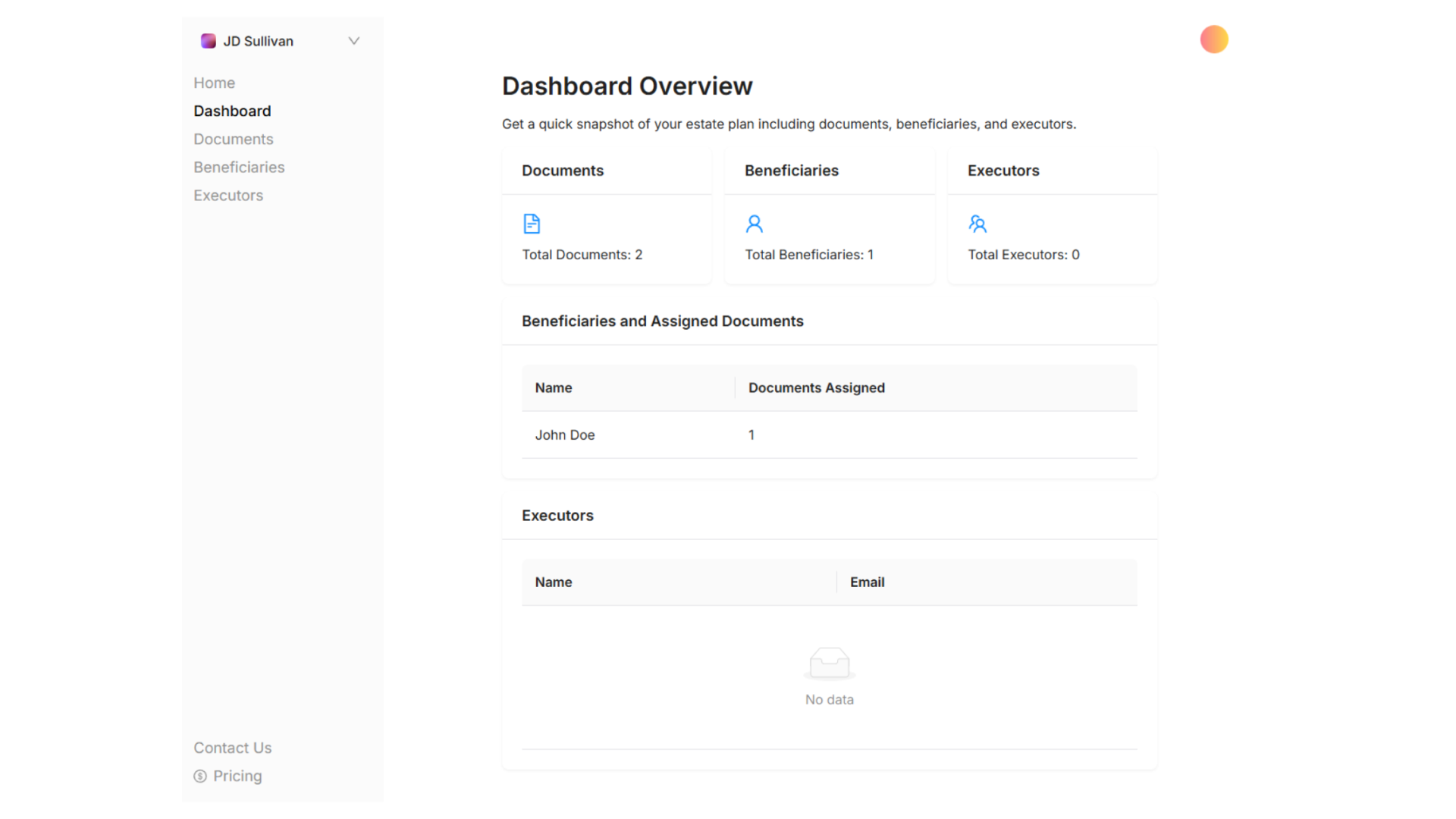Select Dashboard in the sidebar
The width and height of the screenshot is (1456, 819).
[232, 111]
